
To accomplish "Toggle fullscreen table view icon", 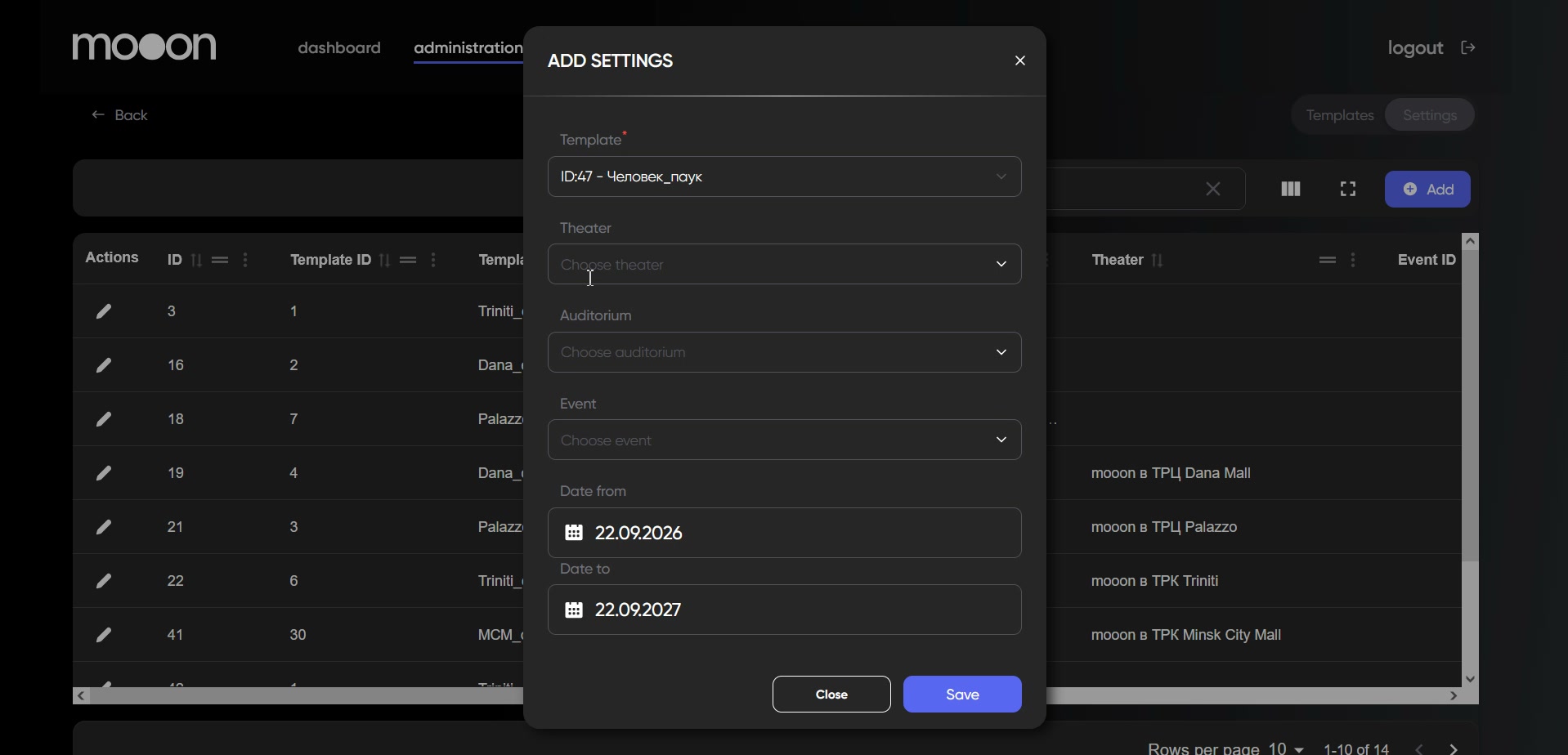I will pyautogui.click(x=1348, y=190).
